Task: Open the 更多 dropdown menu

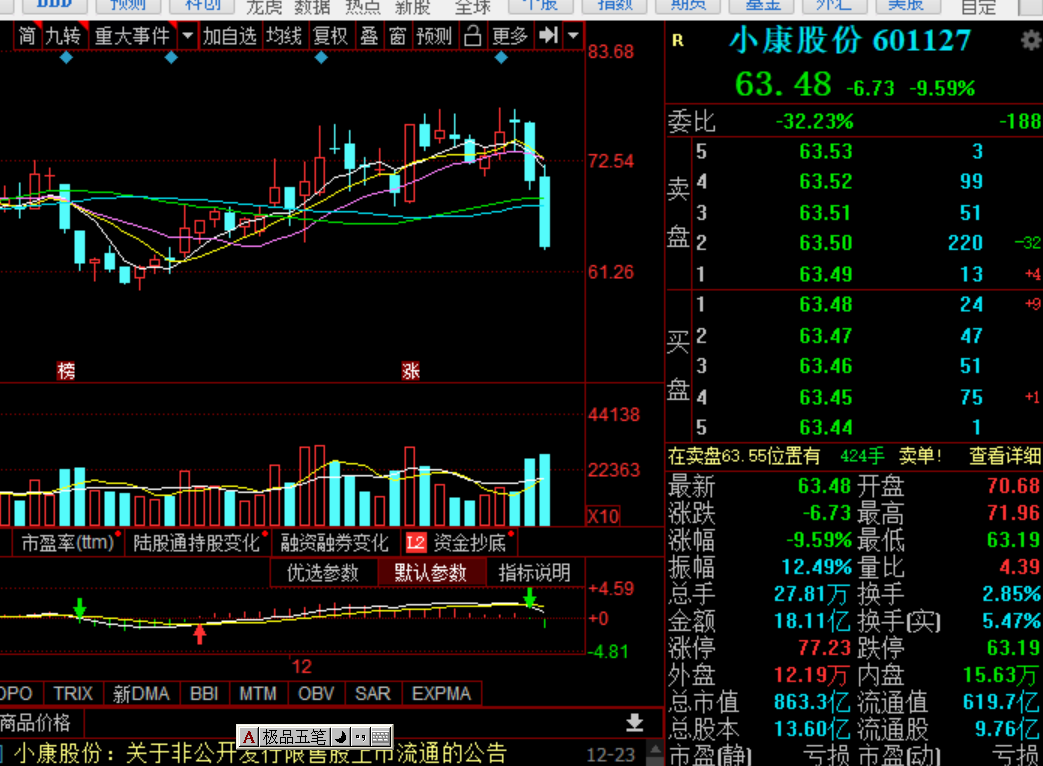Action: (510, 35)
